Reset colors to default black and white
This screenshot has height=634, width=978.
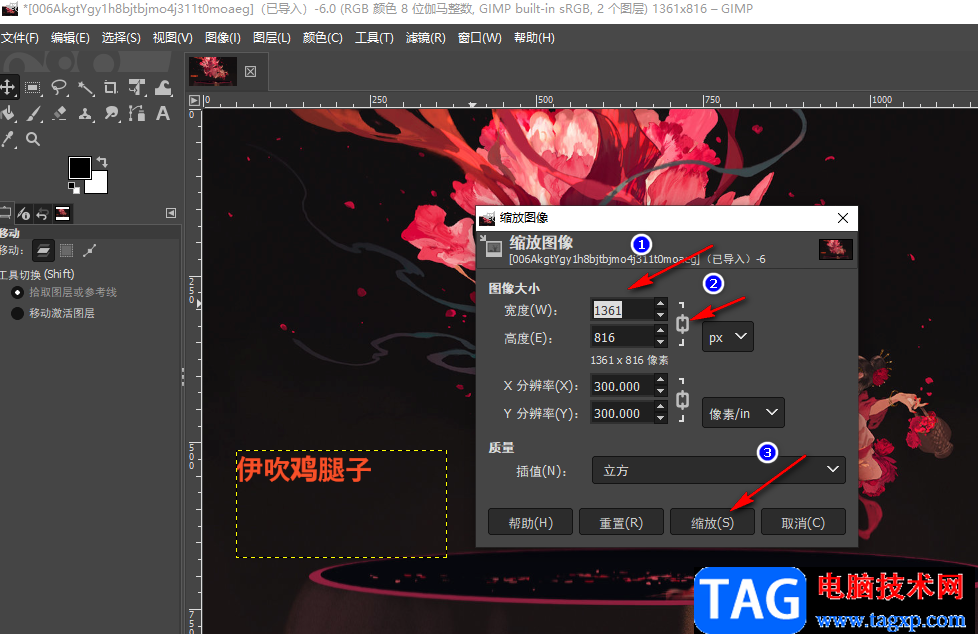pyautogui.click(x=74, y=187)
